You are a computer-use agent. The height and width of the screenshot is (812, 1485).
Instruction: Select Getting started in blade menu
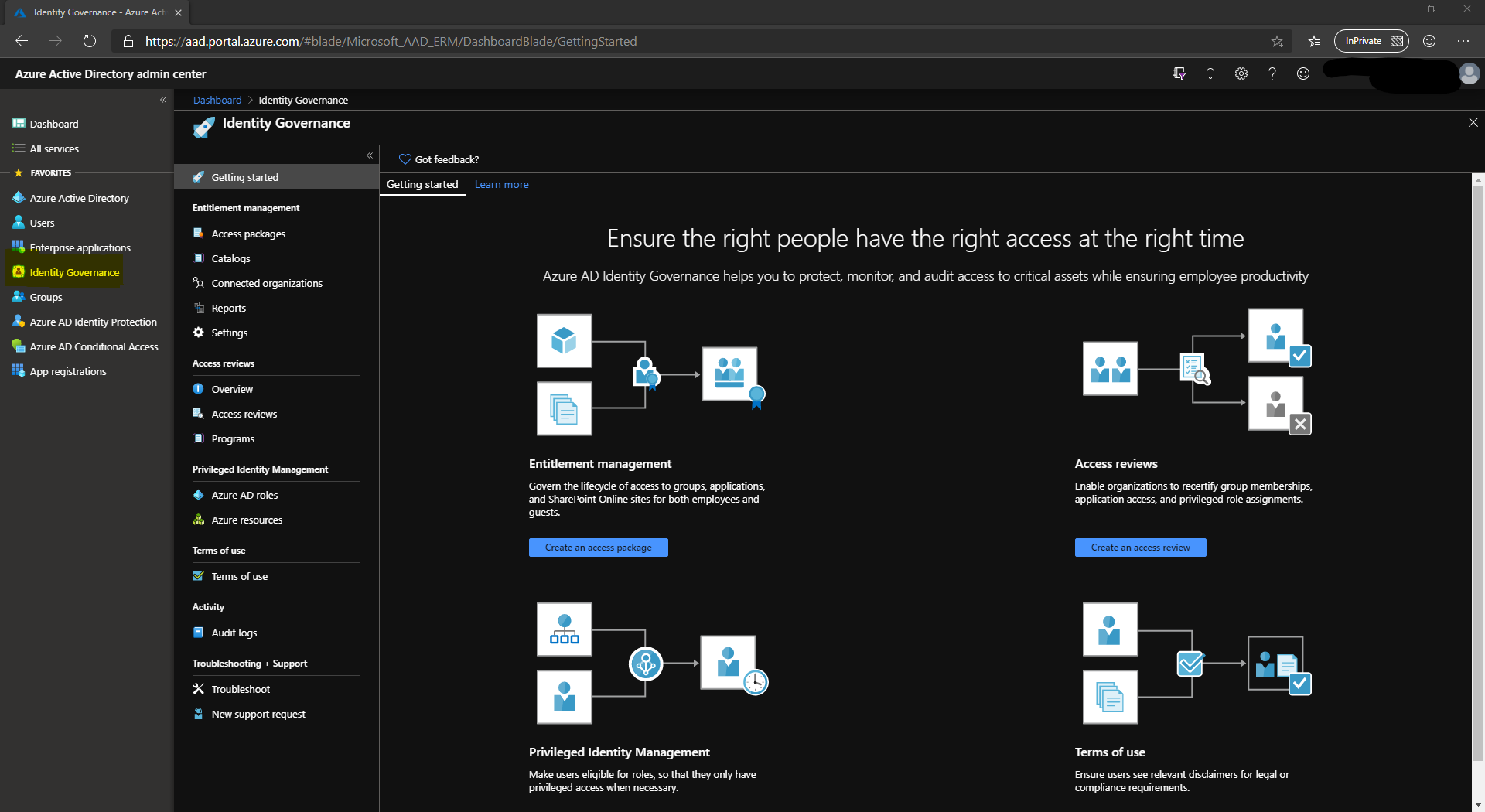coord(276,177)
